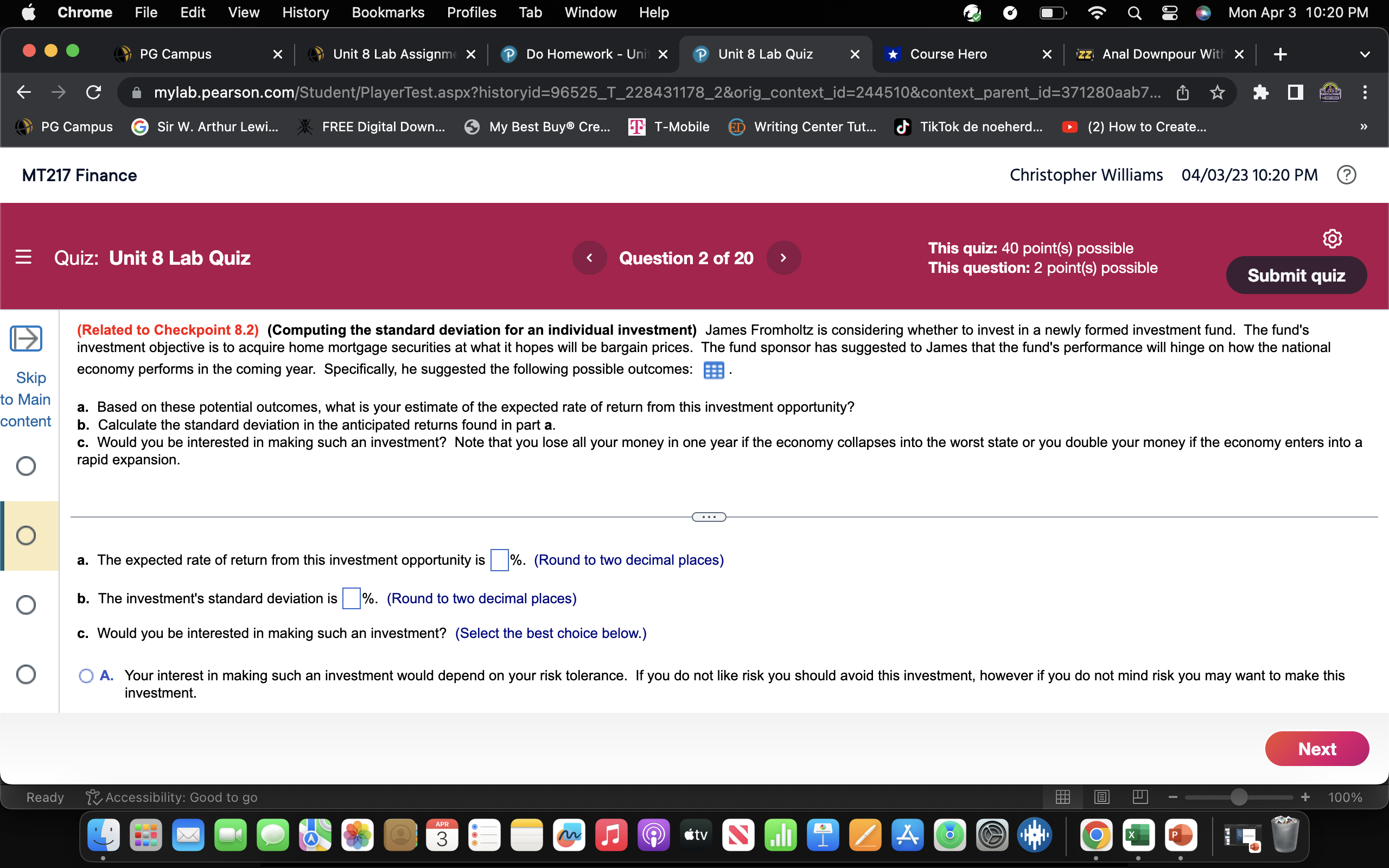
Task: Click the share icon in the address bar
Action: click(1183, 92)
